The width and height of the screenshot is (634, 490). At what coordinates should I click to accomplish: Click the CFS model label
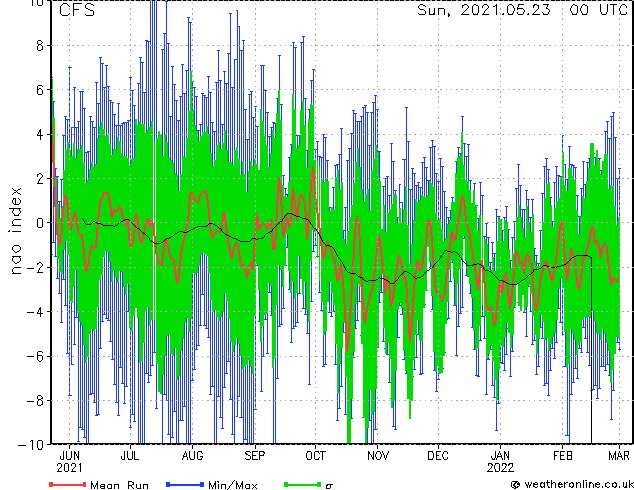(x=77, y=10)
